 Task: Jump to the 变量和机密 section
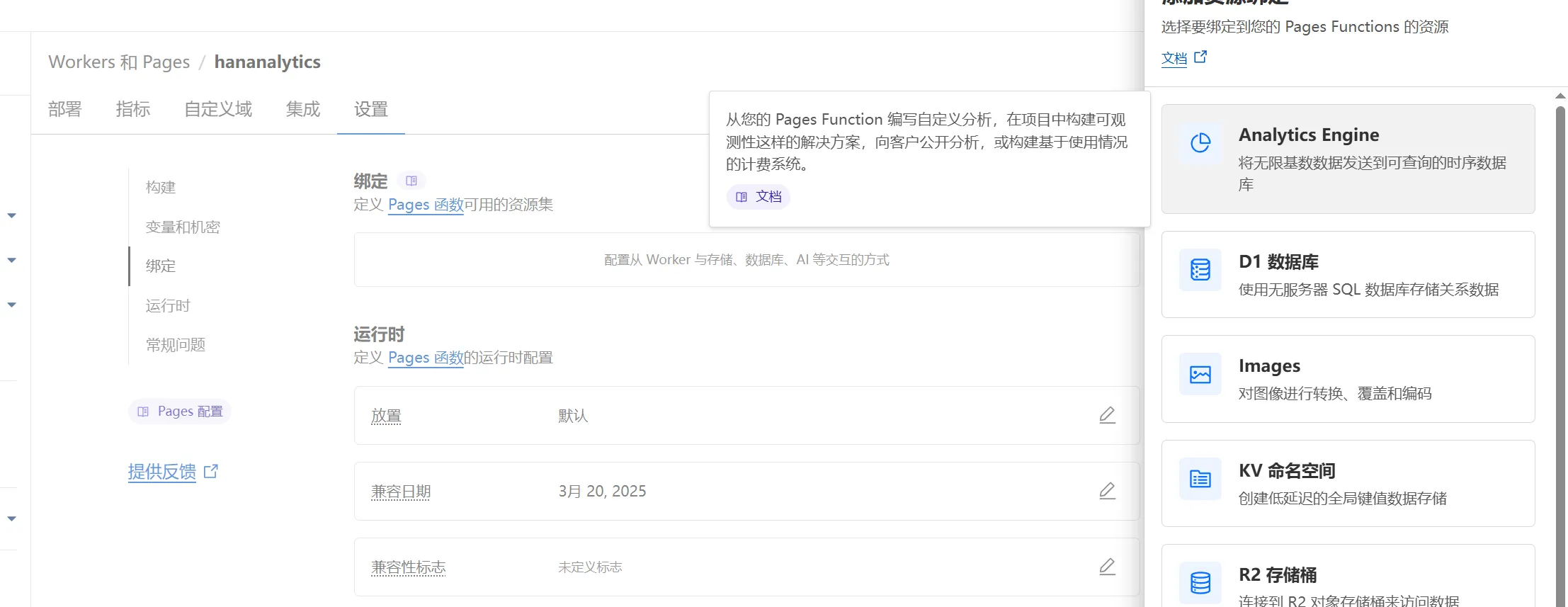pyautogui.click(x=183, y=227)
